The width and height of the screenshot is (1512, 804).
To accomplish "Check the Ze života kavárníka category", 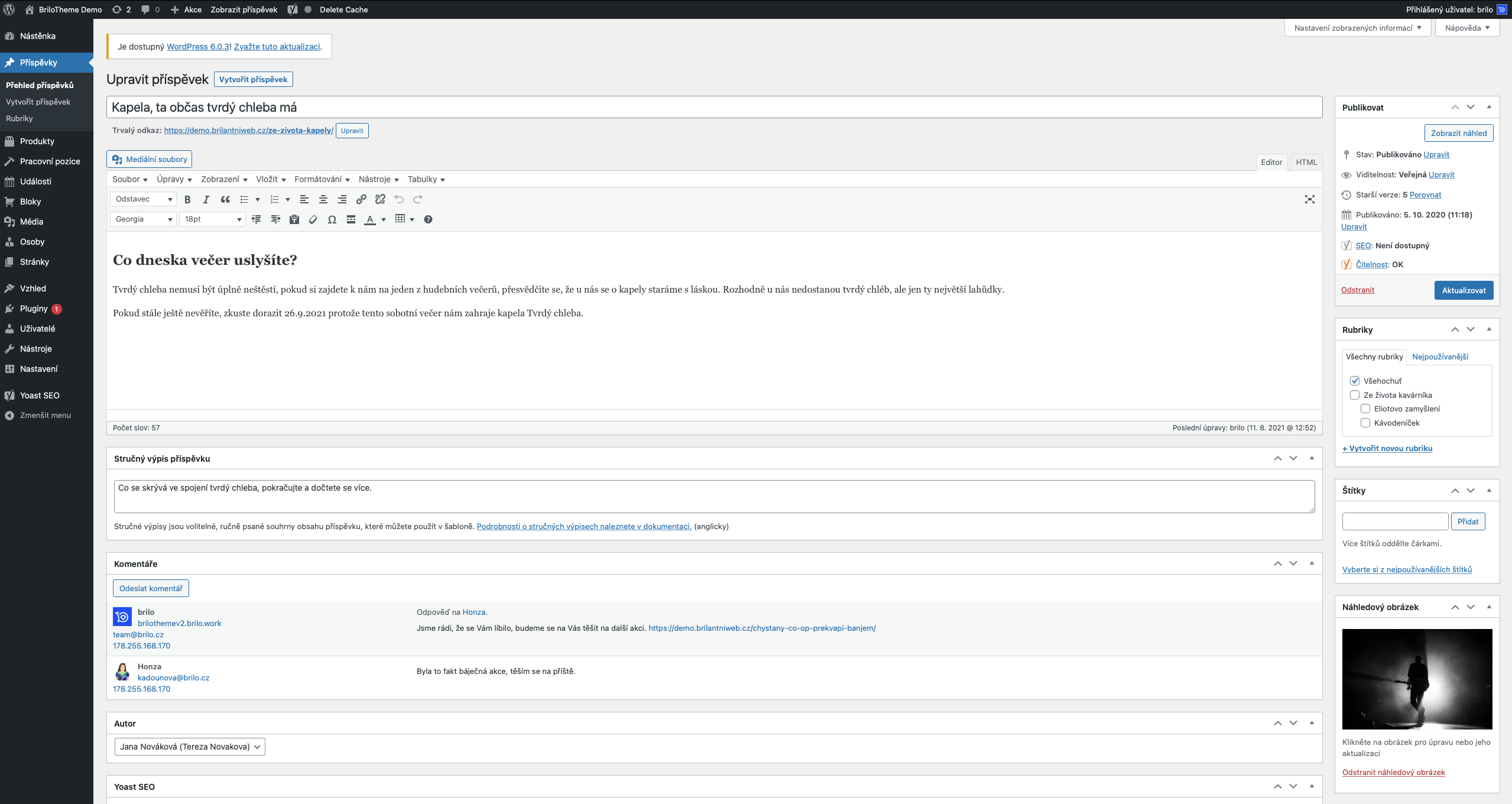I will point(1355,395).
